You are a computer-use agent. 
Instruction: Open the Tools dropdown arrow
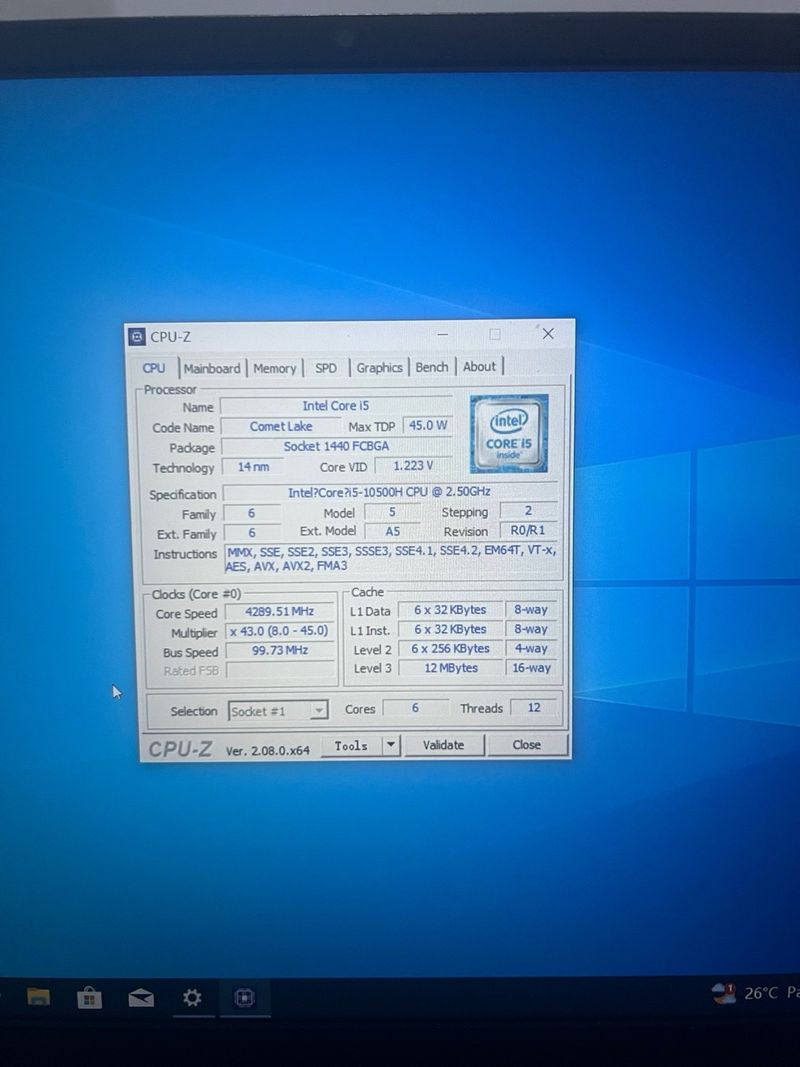pyautogui.click(x=390, y=745)
